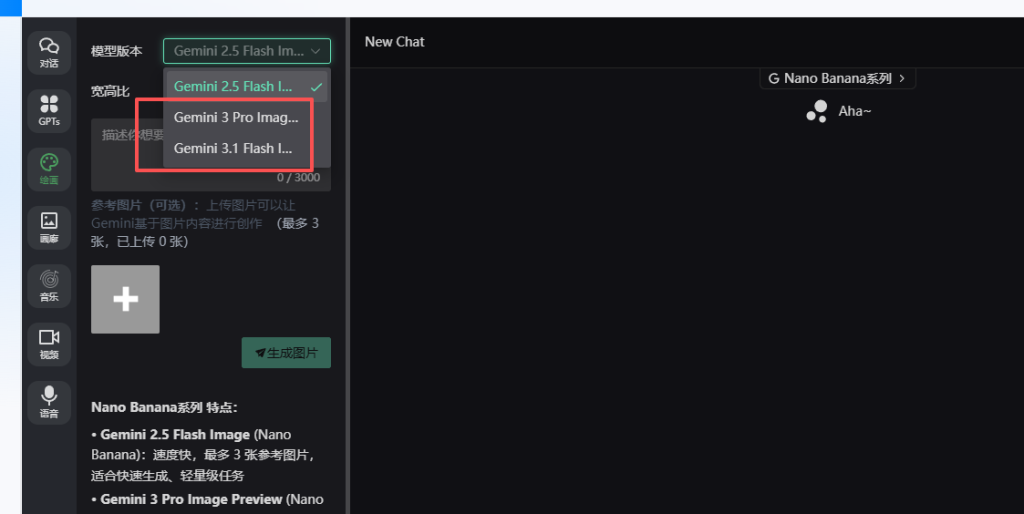Click the New Chat title
The image size is (1024, 514).
394,42
